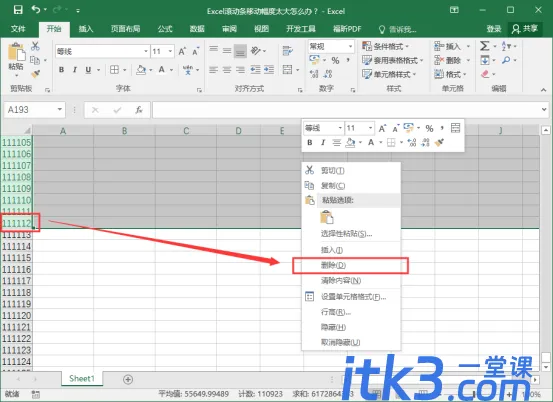Choose Cut in the context menu

[351, 170]
